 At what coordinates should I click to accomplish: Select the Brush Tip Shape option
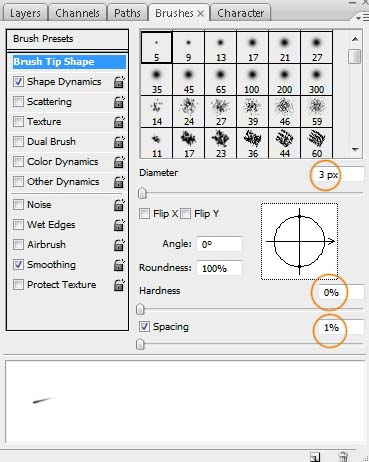69,62
